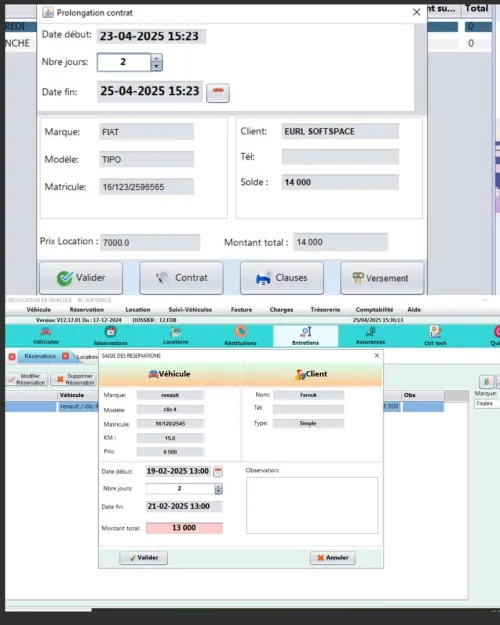Switch to the Réservations tab
500x625 pixels.
(x=40, y=356)
